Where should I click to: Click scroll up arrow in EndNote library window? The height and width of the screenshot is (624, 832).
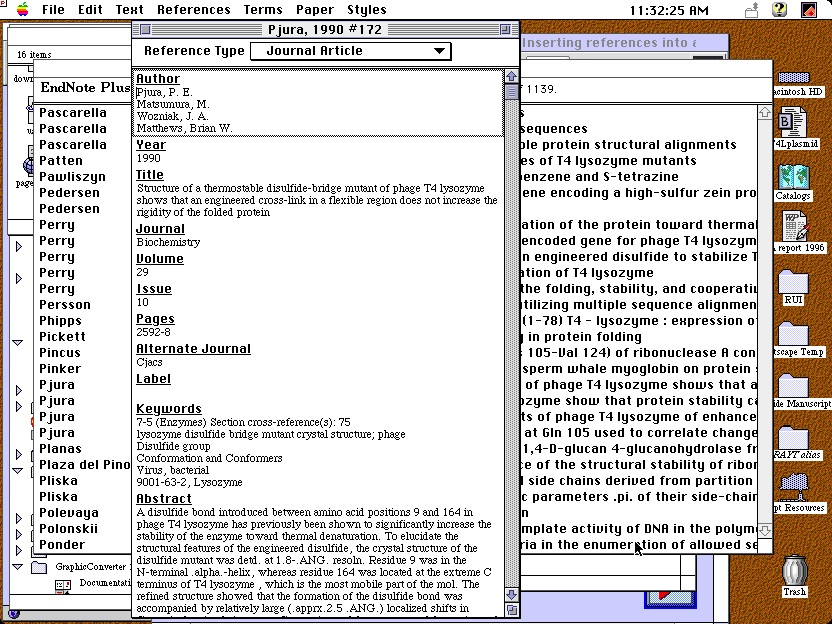(x=765, y=112)
